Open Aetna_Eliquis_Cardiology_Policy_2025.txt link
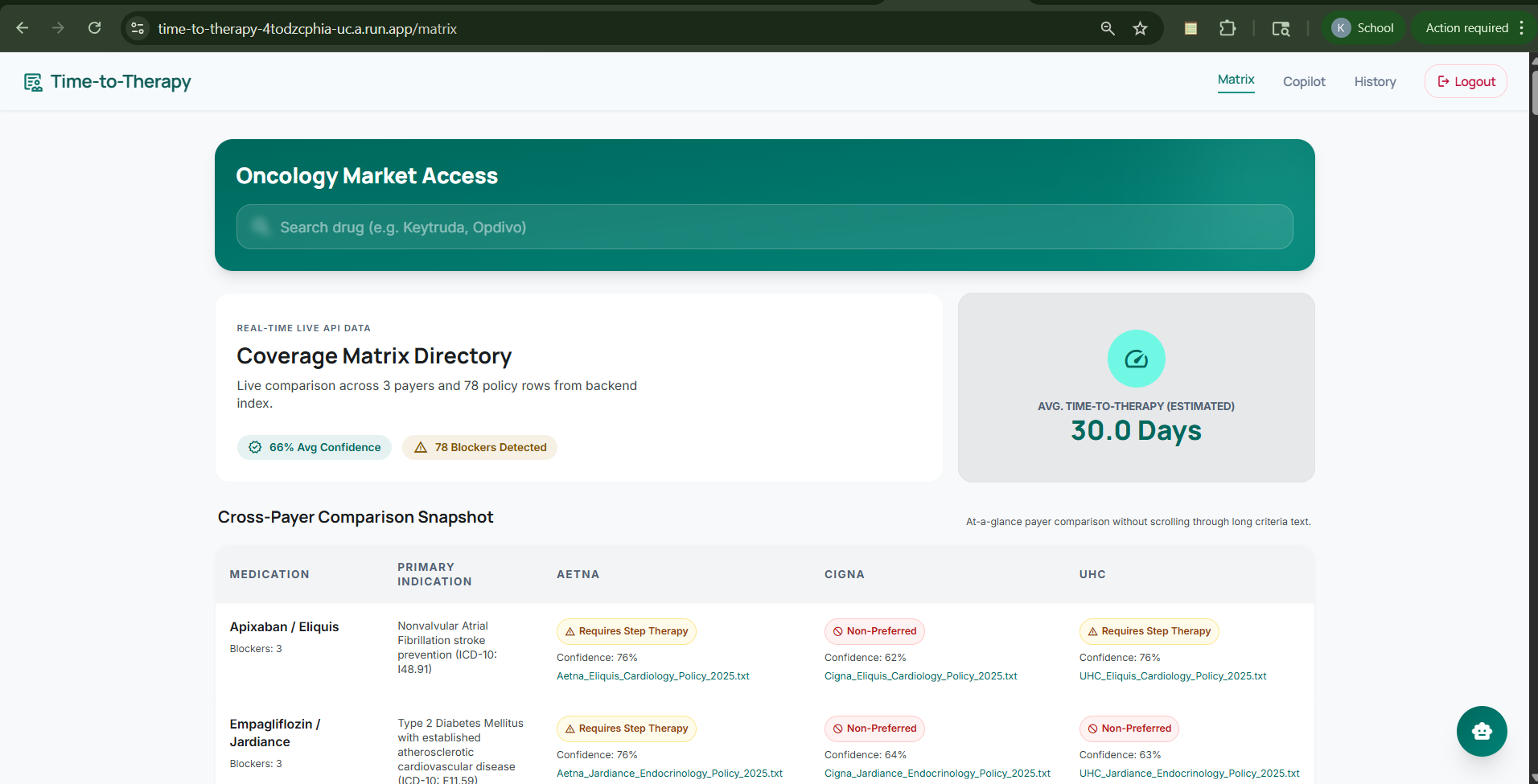Screen dimensions: 1538x784 653,676
